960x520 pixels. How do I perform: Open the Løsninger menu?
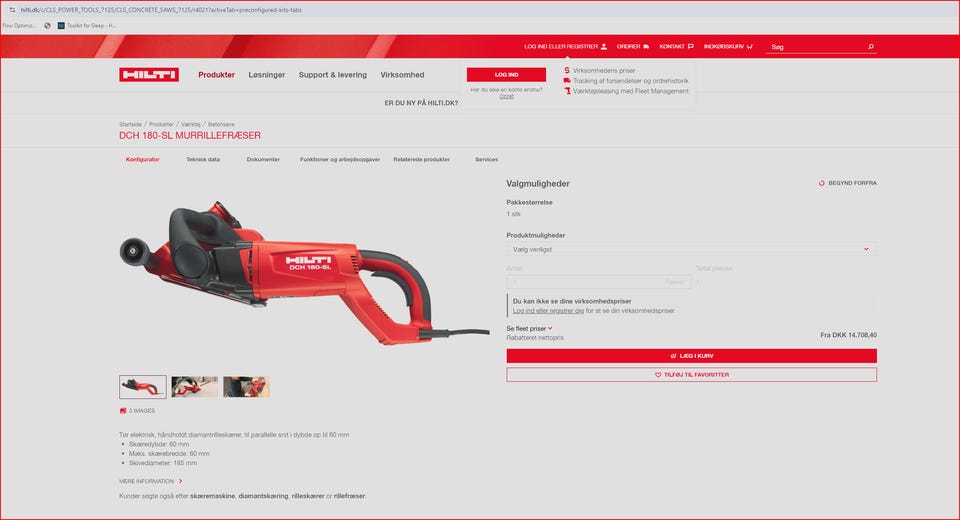267,75
